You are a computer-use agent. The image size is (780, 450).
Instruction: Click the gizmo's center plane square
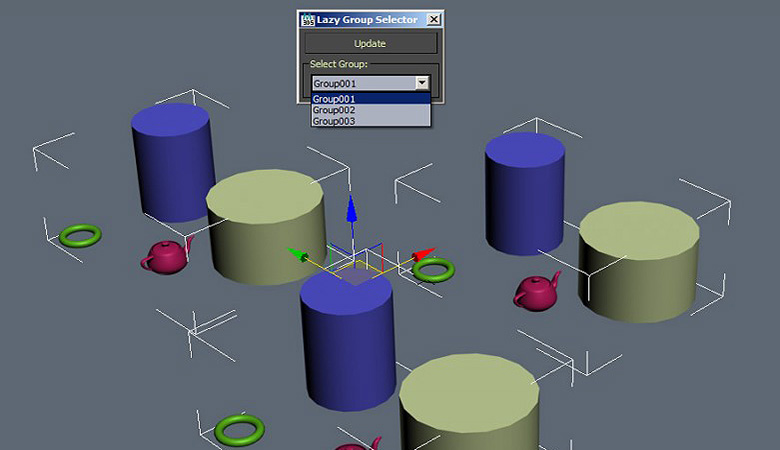click(356, 276)
